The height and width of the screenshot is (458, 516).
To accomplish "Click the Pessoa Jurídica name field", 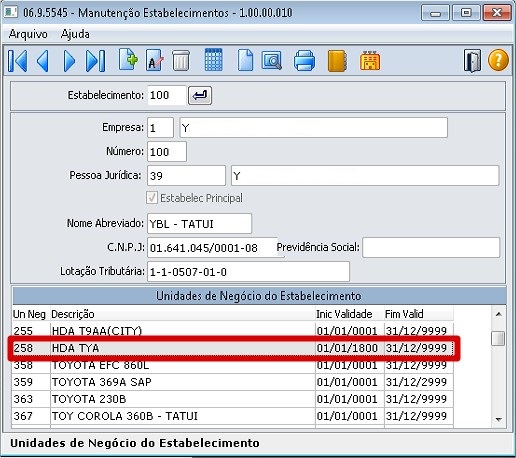I will click(x=365, y=175).
